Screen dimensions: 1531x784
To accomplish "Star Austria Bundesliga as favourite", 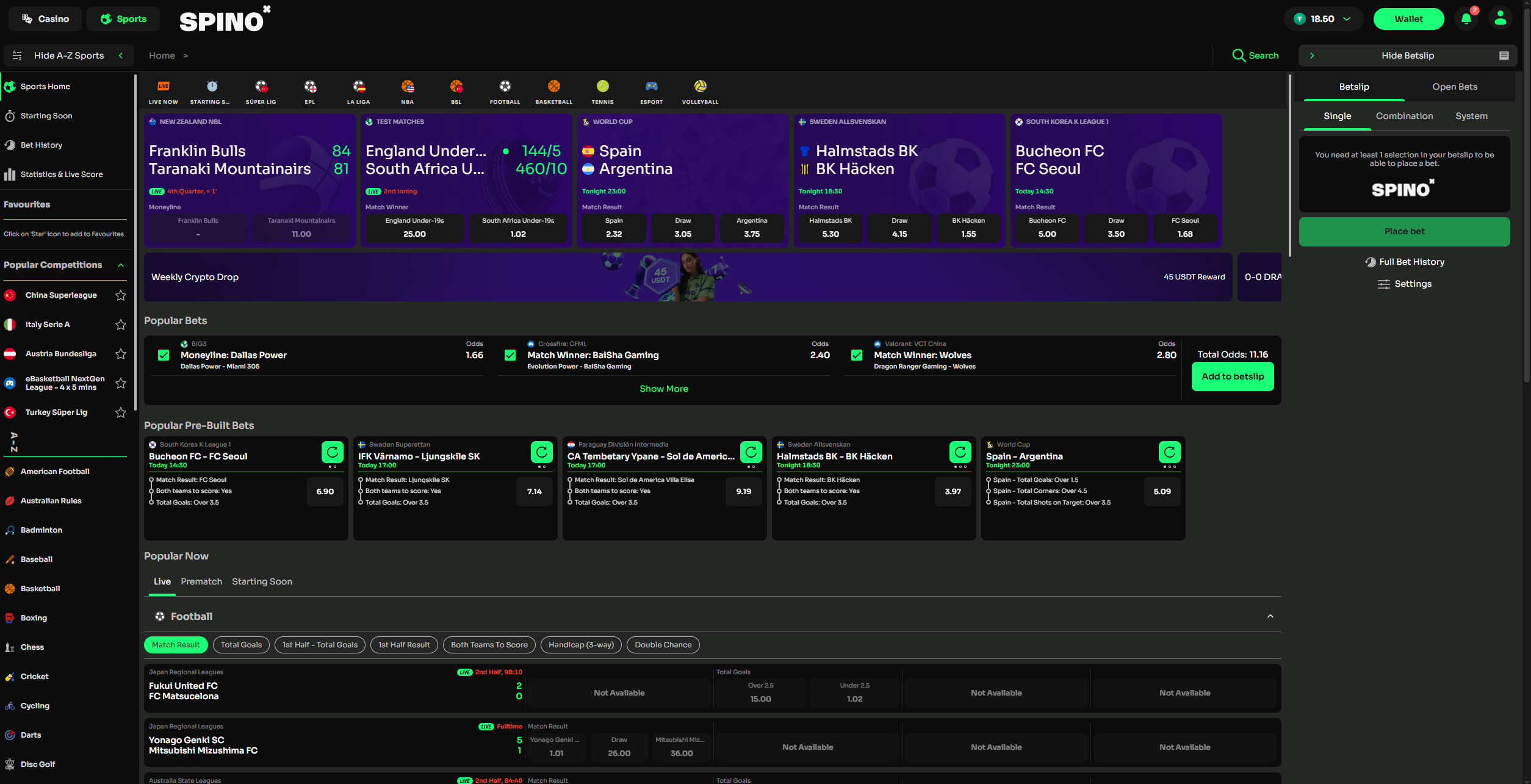I will tap(121, 354).
